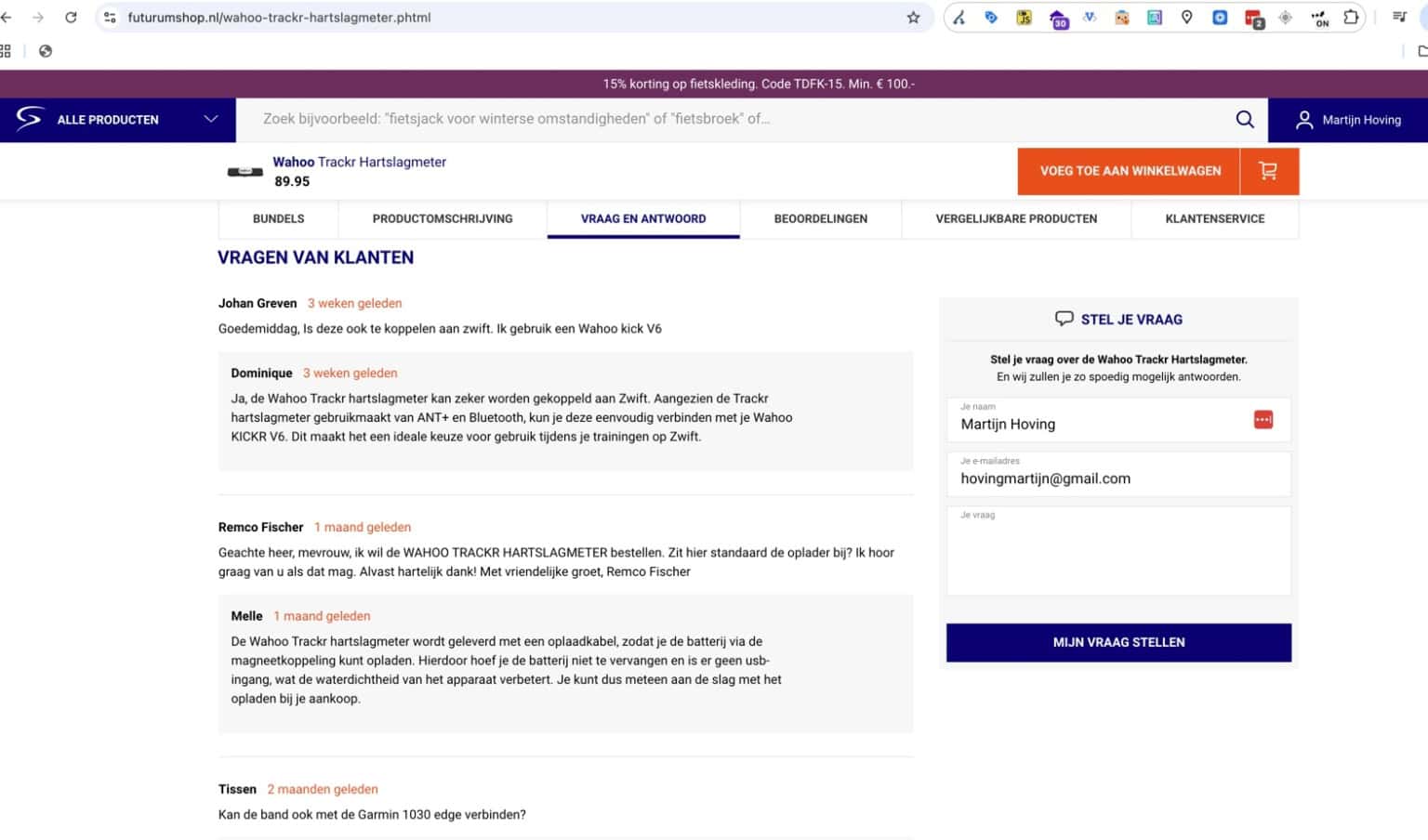
Task: Click the Futurumshop logo icon
Action: [x=29, y=119]
